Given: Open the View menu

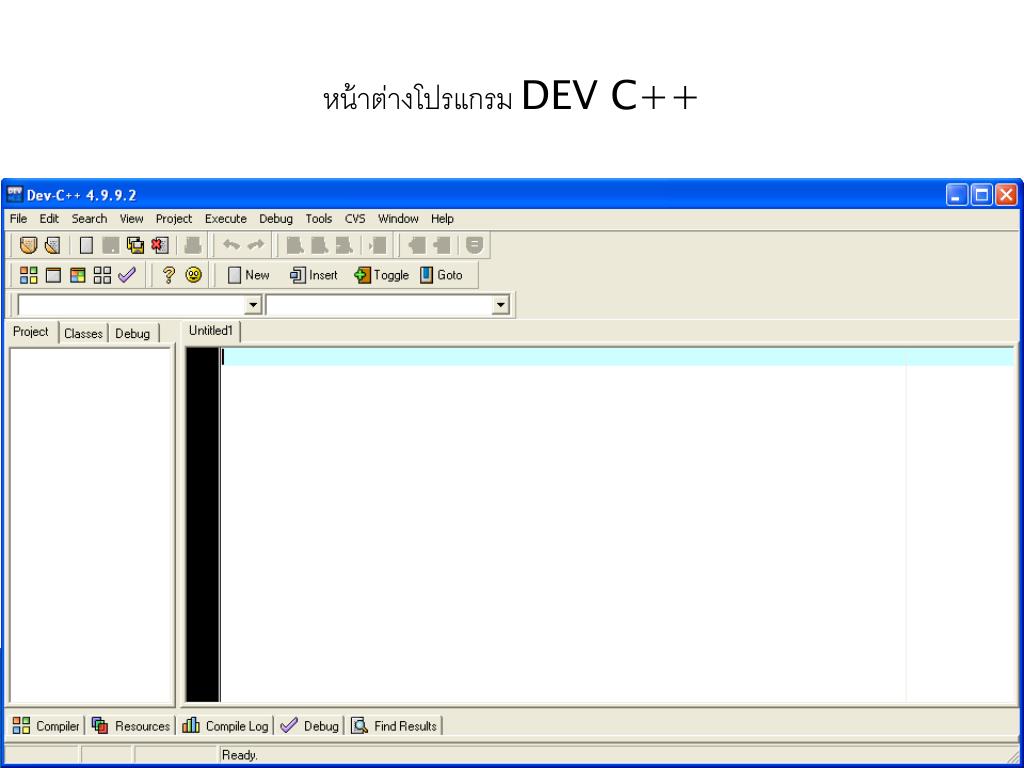Looking at the screenshot, I should pos(131,219).
